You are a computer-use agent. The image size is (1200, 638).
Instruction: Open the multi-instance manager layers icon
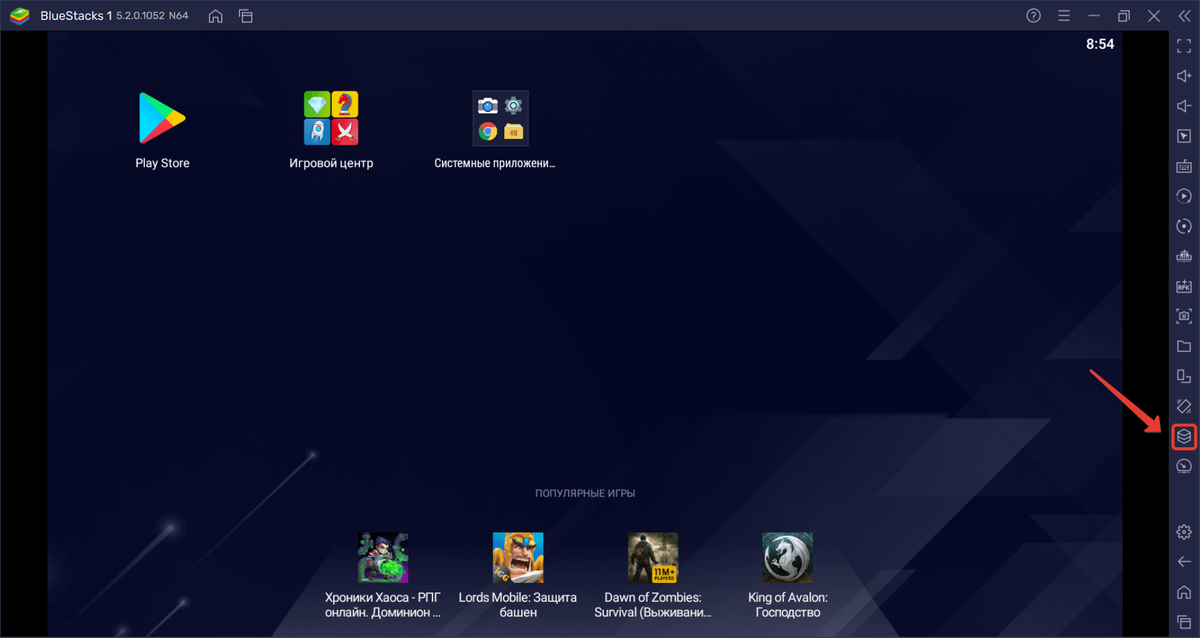[1184, 436]
